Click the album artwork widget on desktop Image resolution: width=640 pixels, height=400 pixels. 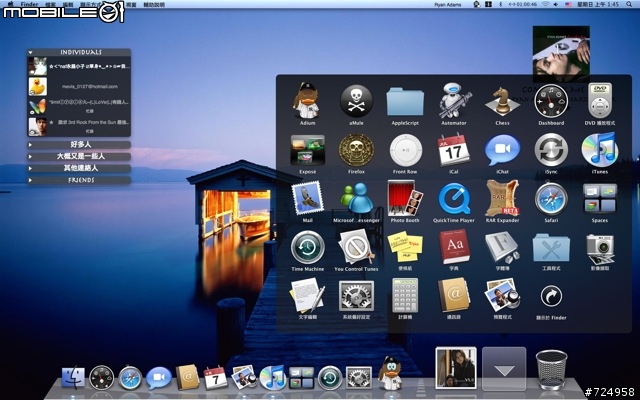(x=561, y=54)
